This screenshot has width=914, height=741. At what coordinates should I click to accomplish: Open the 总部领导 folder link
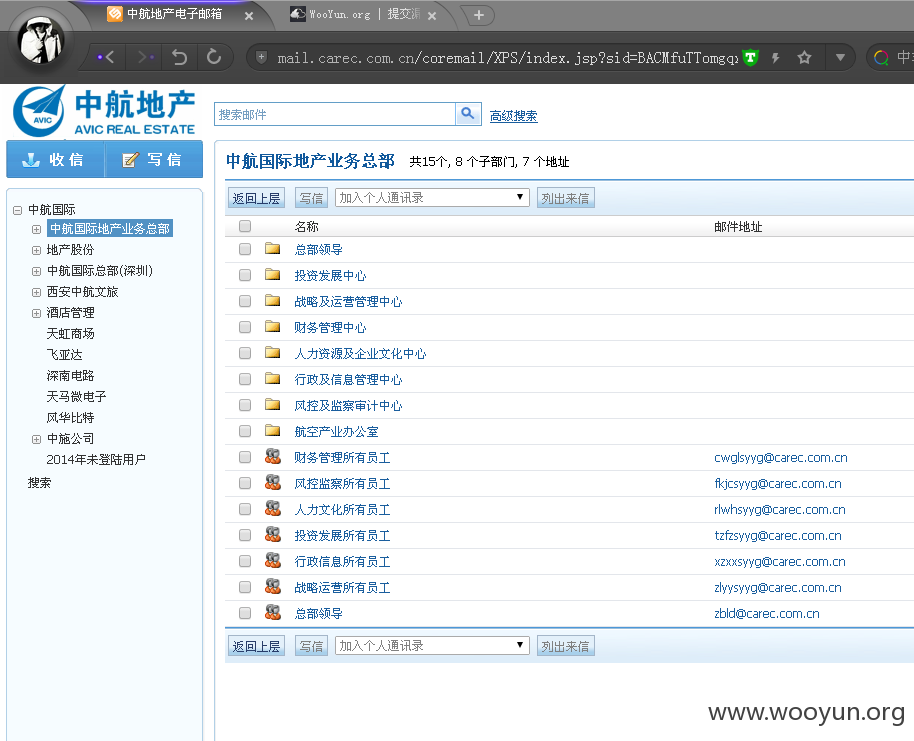point(318,250)
